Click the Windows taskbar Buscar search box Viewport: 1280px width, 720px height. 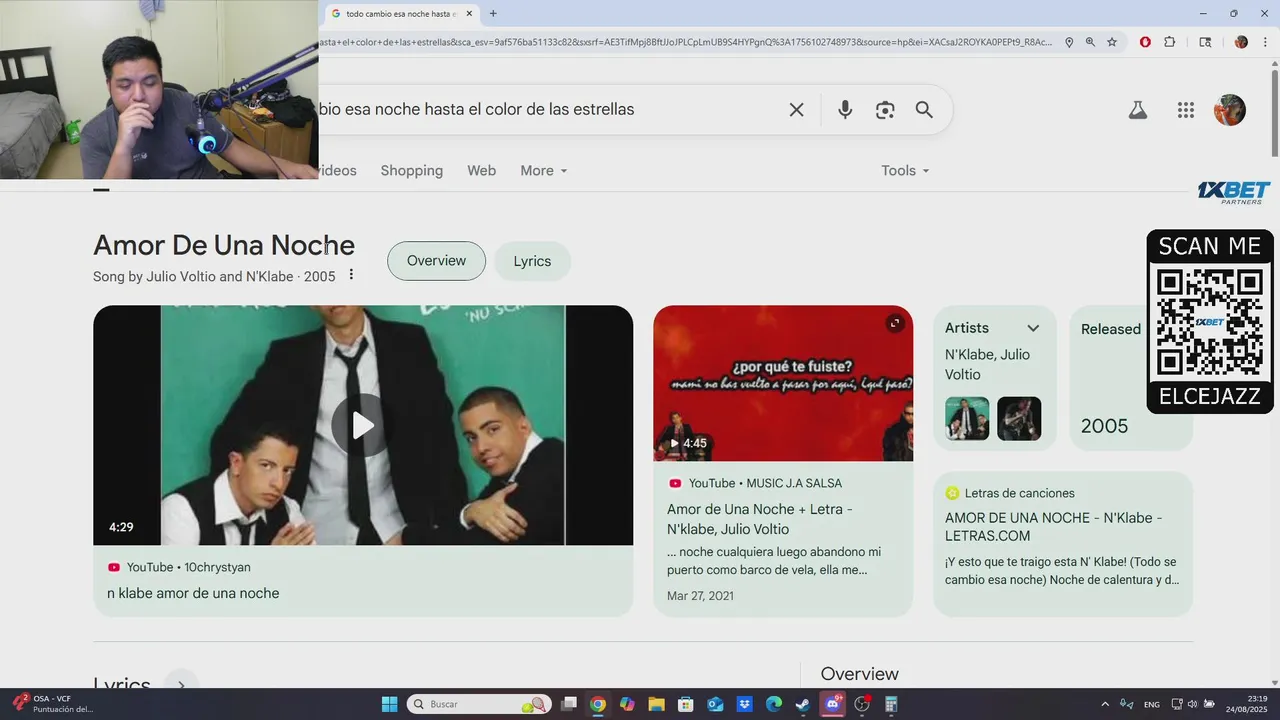(x=480, y=704)
